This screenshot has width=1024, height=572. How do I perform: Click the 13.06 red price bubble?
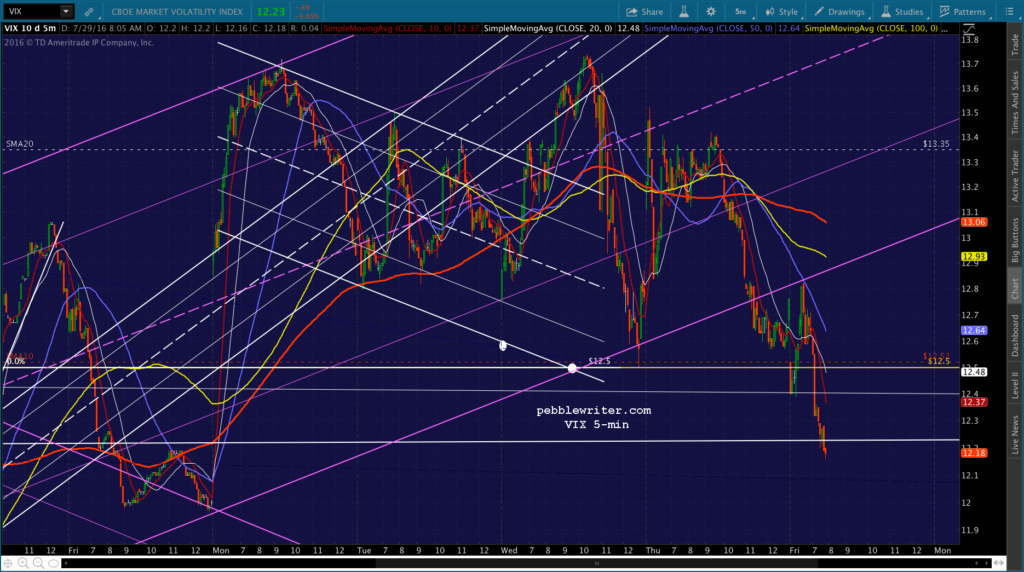[x=973, y=222]
